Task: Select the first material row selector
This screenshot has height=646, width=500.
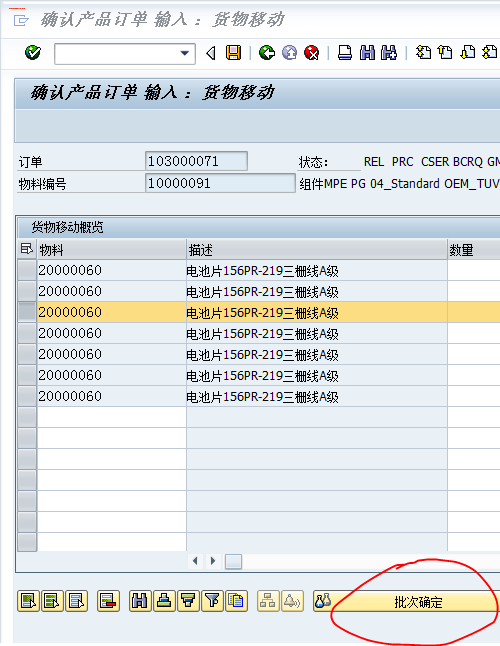Action: (x=27, y=270)
